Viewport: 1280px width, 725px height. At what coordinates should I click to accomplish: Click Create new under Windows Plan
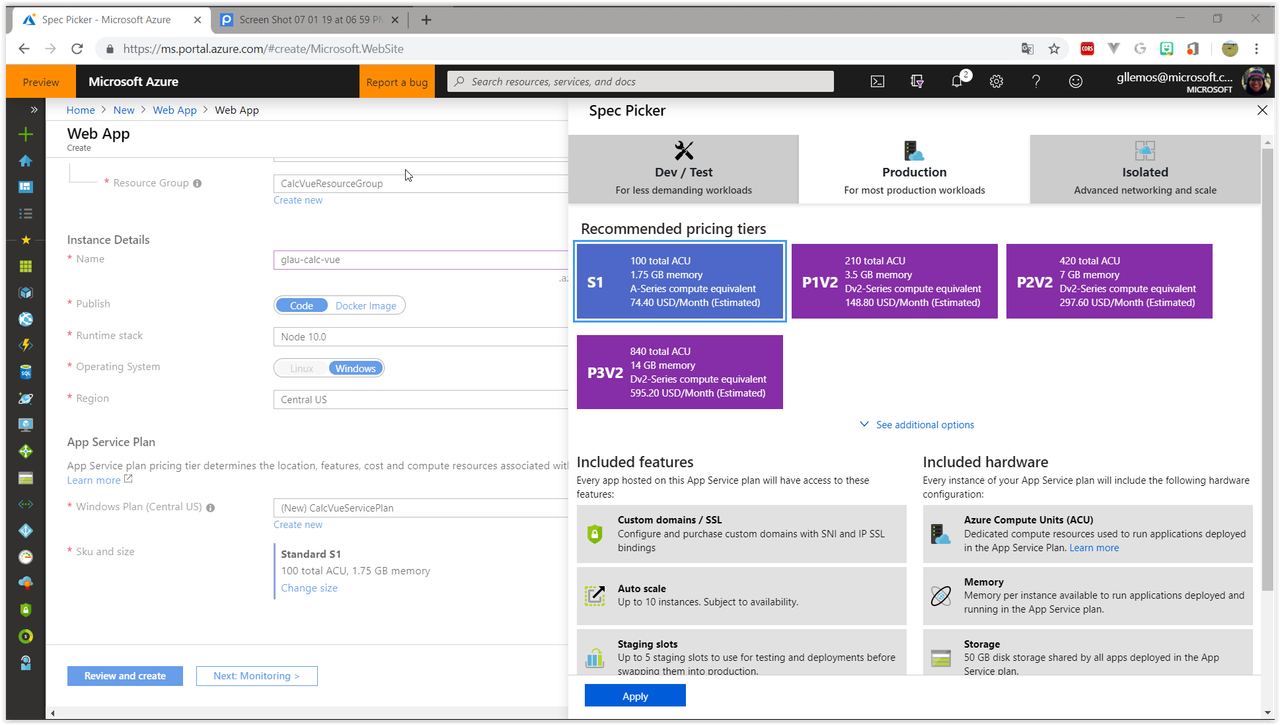pyautogui.click(x=298, y=524)
